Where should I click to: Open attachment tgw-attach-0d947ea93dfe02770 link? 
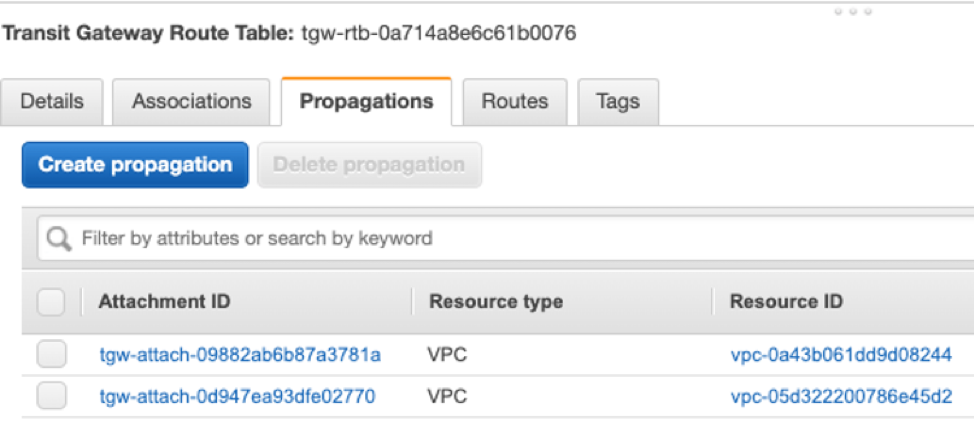coord(237,396)
